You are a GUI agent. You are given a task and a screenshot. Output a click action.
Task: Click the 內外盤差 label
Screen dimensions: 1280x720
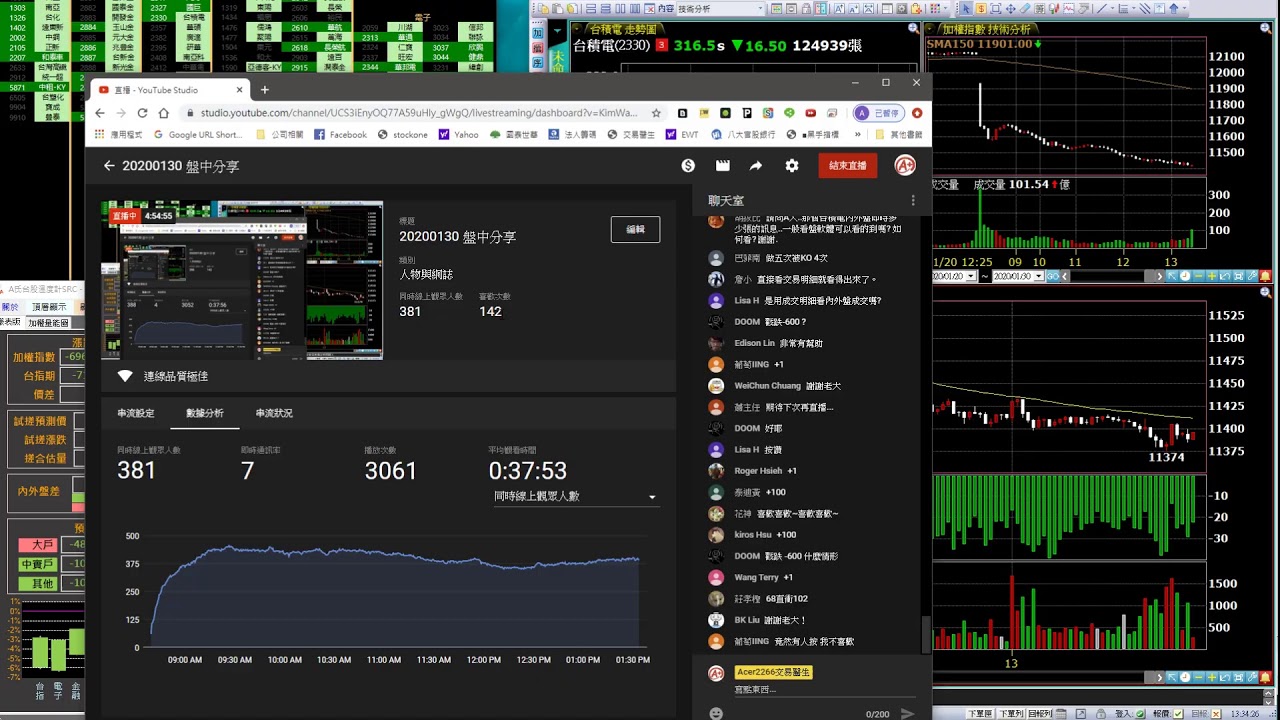pyautogui.click(x=39, y=492)
